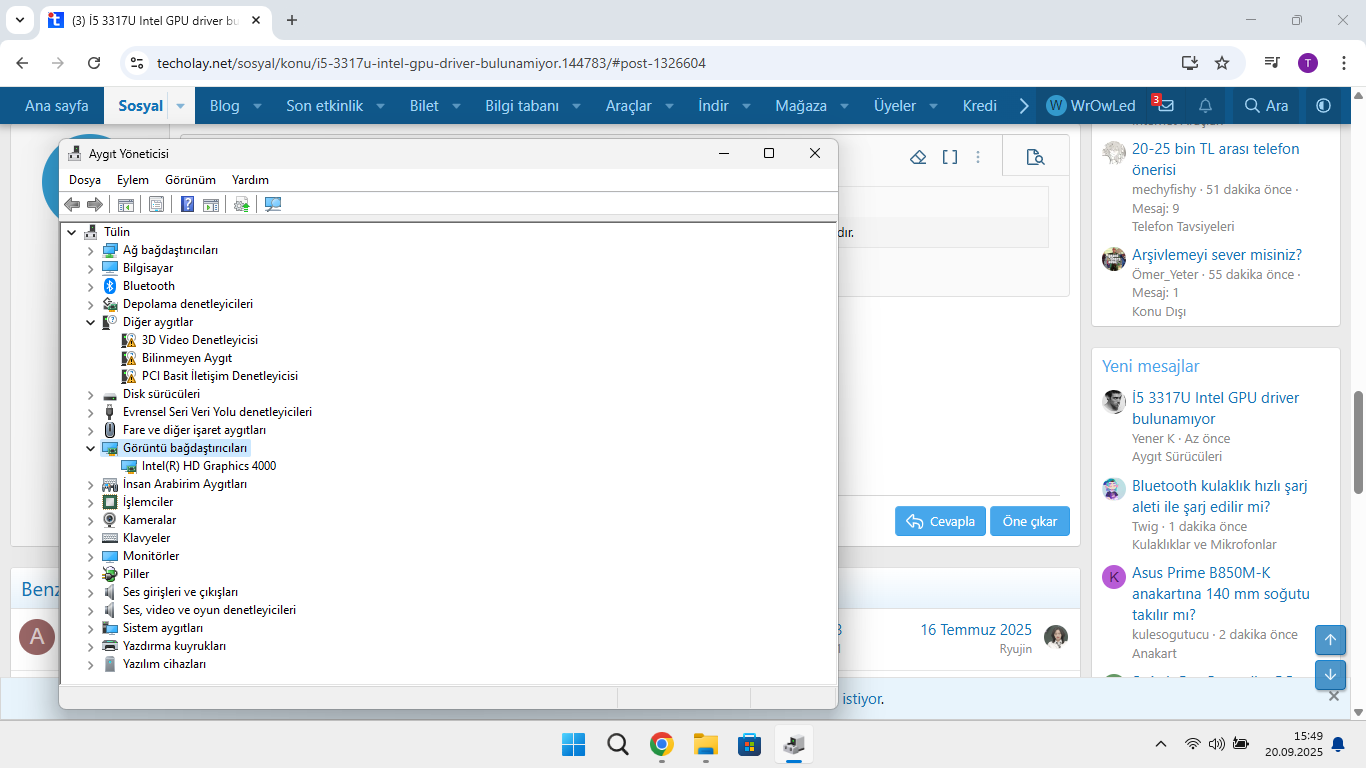This screenshot has height=768, width=1366.
Task: Click the scroll-to-top arrow button on page
Action: click(x=1330, y=640)
